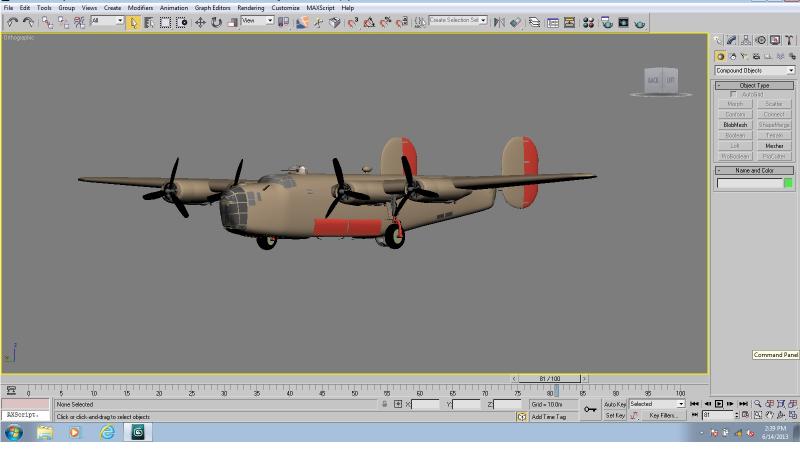Toggle Auto Key animation mode
Image resolution: width=800 pixels, height=450 pixels.
point(615,404)
